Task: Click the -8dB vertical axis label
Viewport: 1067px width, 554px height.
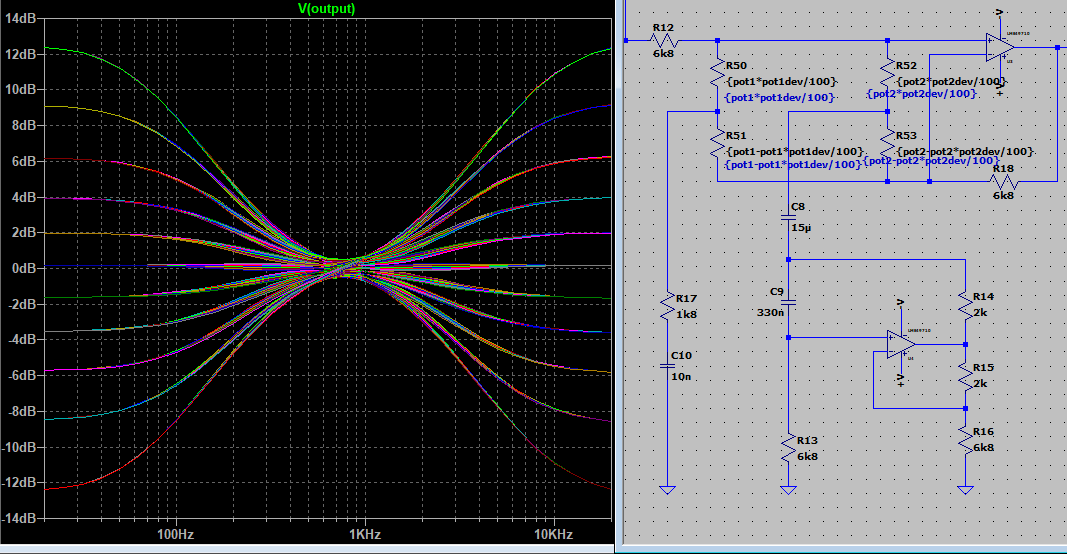Action: coord(21,411)
